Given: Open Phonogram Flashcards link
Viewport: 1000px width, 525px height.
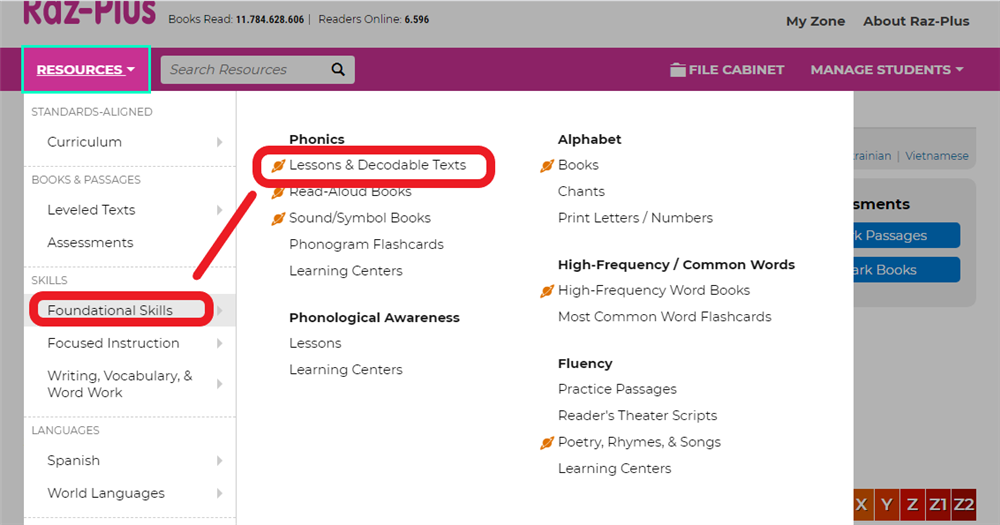Looking at the screenshot, I should tap(366, 244).
